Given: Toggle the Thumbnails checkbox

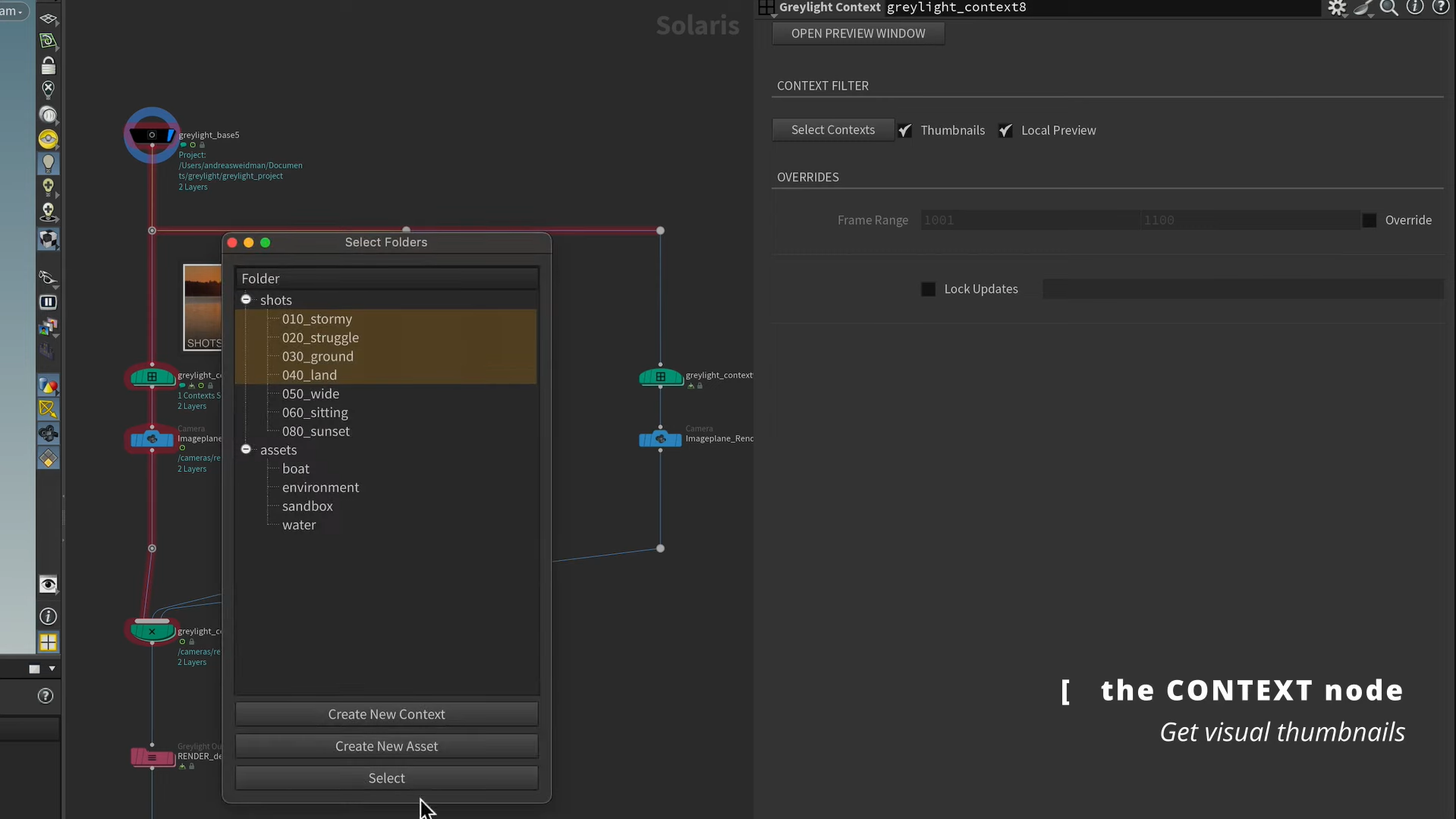Looking at the screenshot, I should click(905, 131).
